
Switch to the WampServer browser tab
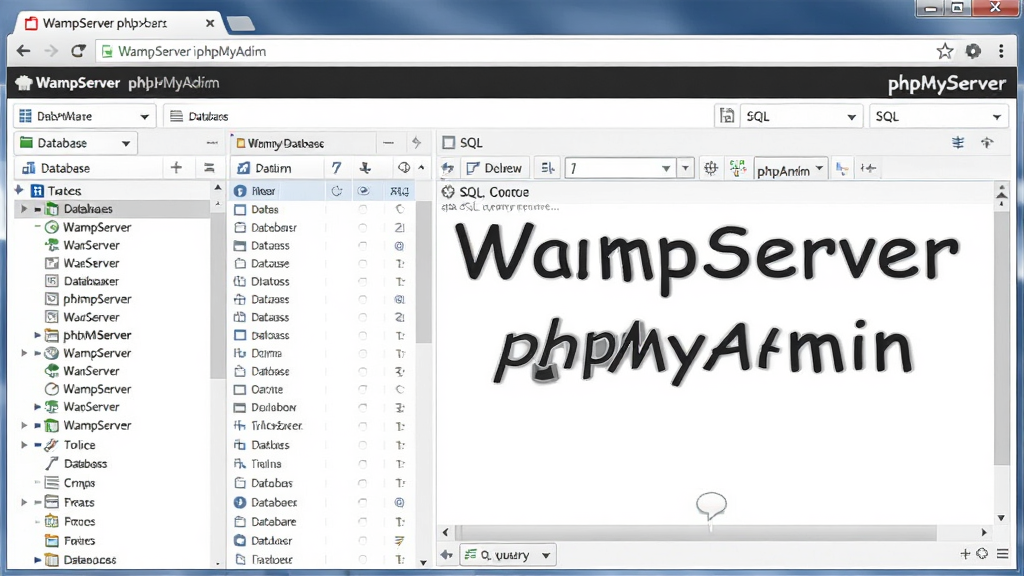(x=118, y=24)
